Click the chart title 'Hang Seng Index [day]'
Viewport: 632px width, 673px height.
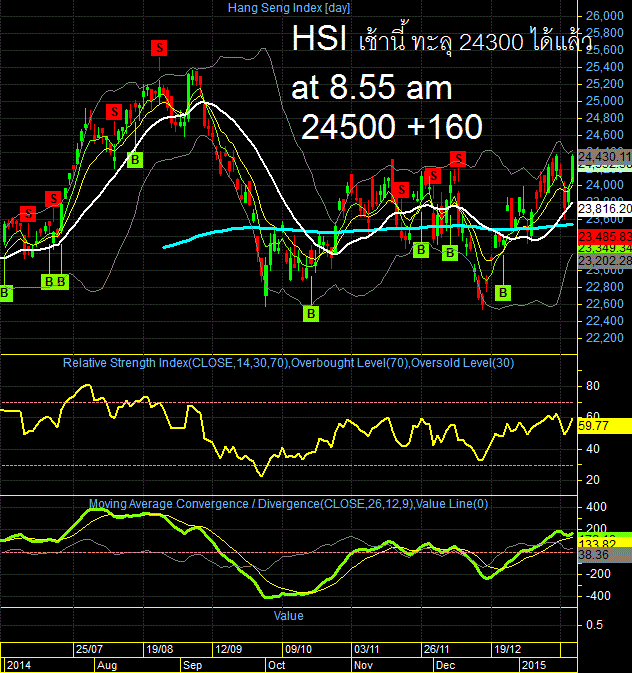(x=289, y=8)
